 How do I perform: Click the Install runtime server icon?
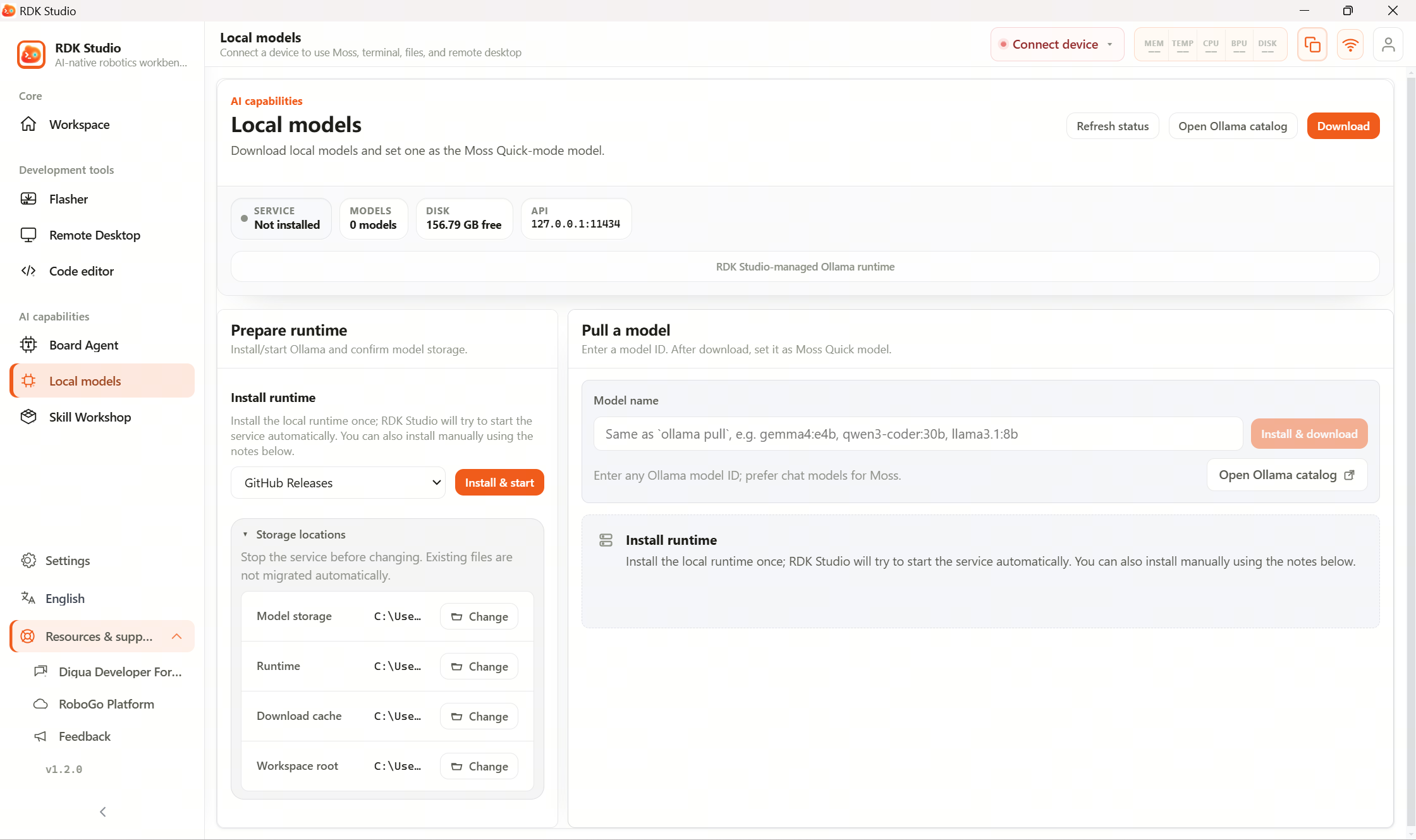[x=606, y=540]
